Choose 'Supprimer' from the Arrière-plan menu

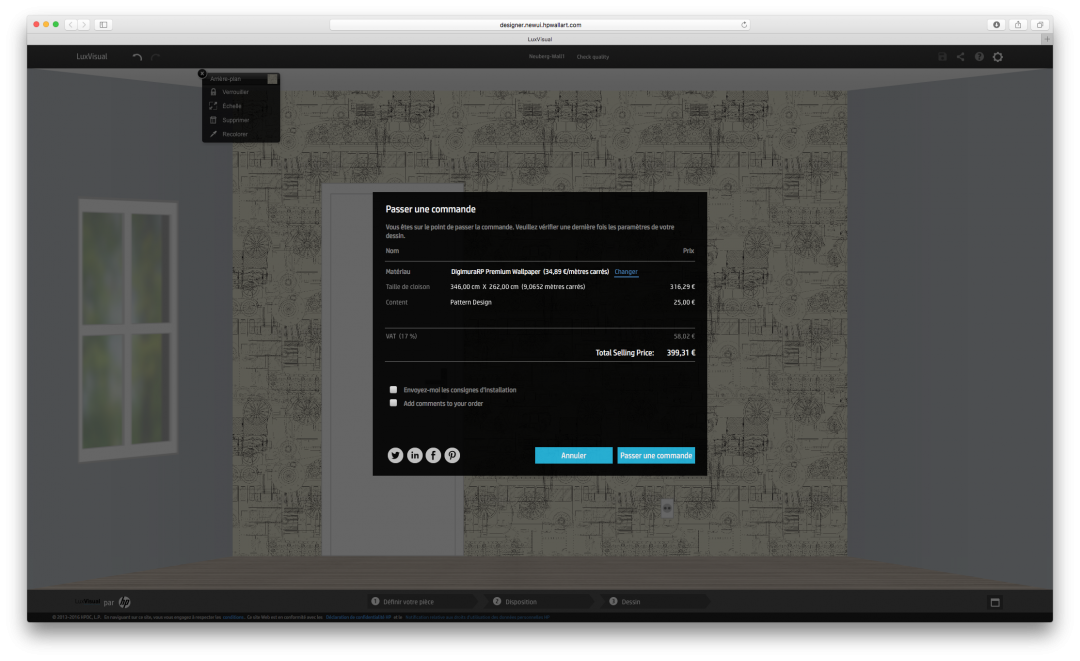click(235, 120)
